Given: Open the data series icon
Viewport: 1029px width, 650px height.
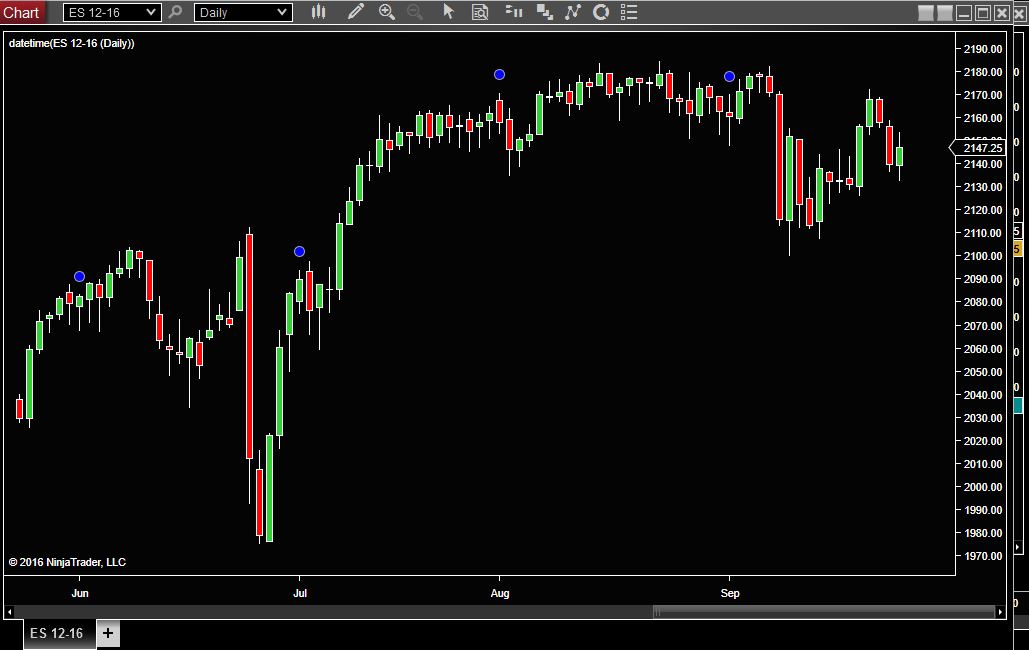Looking at the screenshot, I should (544, 12).
